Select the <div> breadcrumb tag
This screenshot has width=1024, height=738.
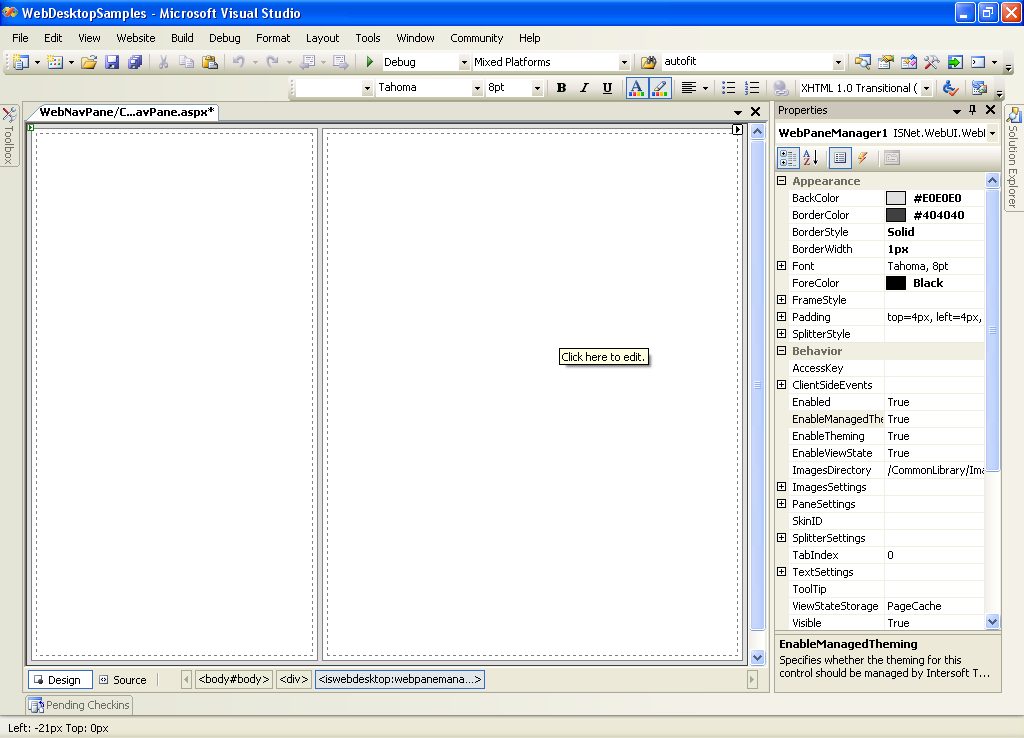click(294, 680)
